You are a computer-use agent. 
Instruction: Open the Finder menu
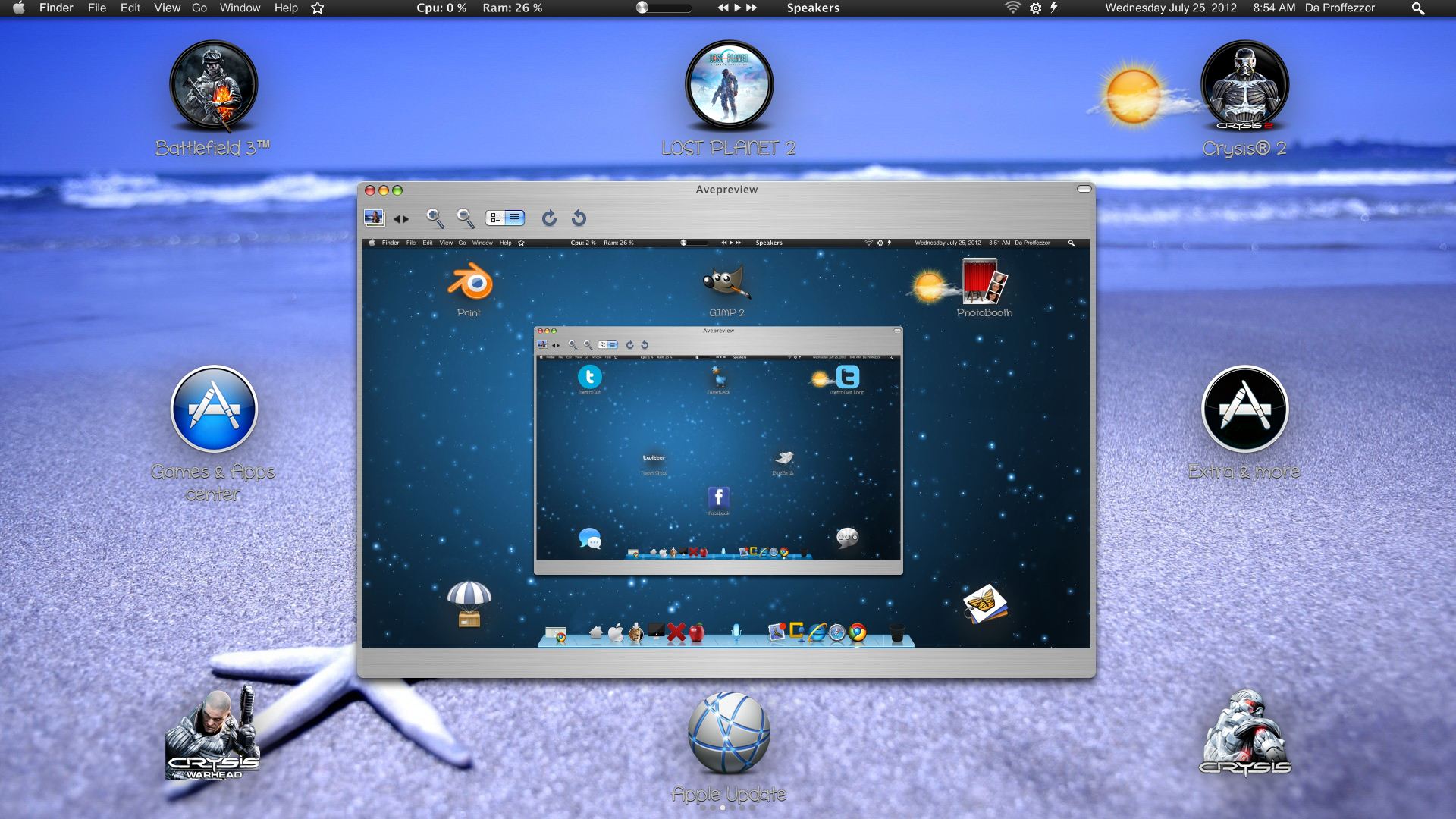(56, 8)
